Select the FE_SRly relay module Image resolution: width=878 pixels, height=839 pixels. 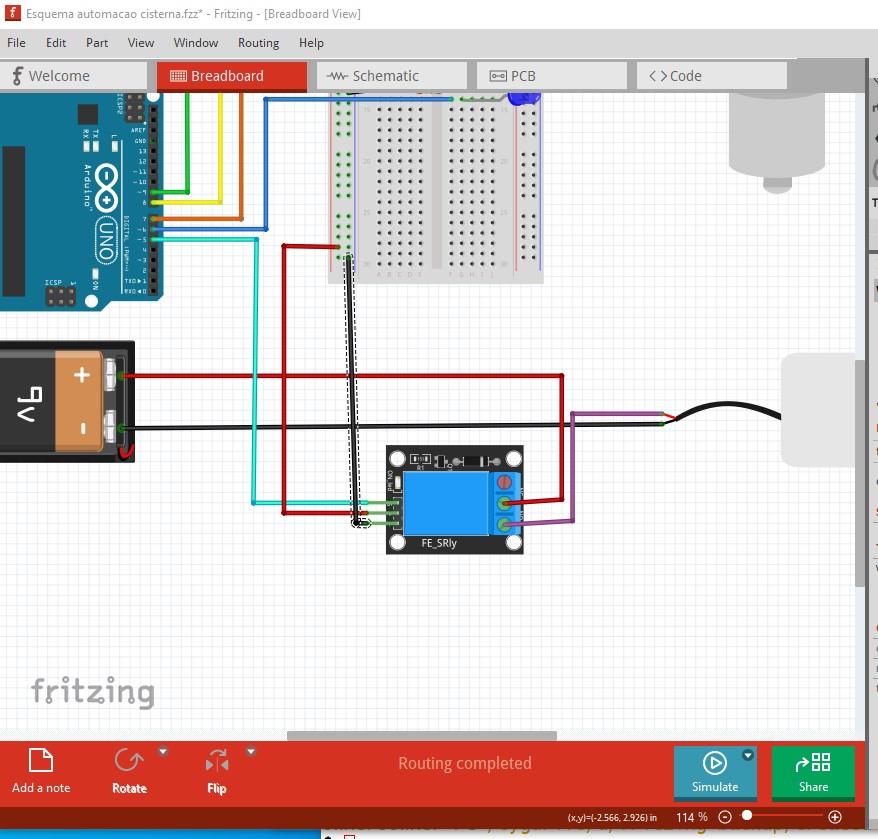455,500
